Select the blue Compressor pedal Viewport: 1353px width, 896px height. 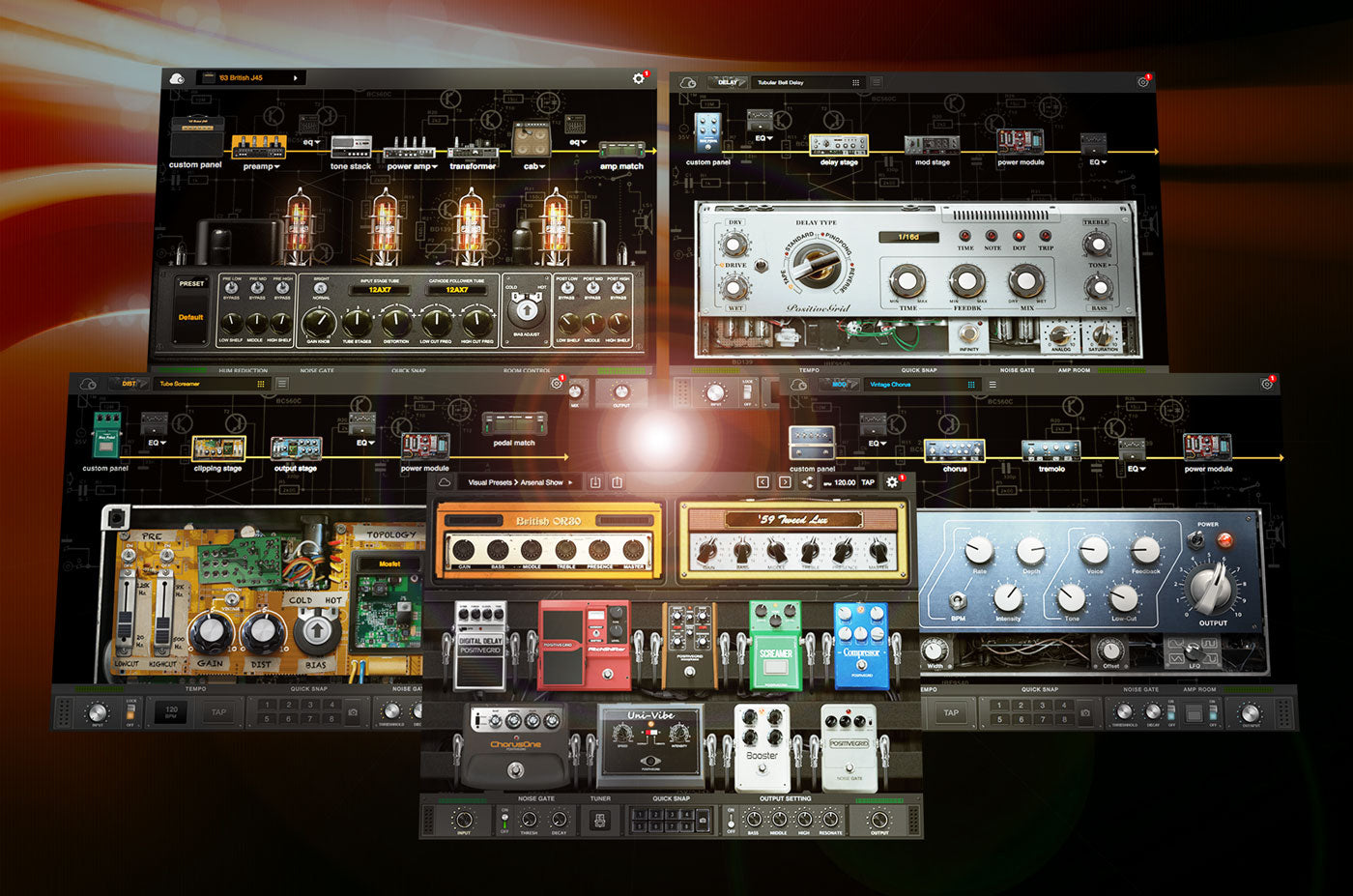point(860,640)
